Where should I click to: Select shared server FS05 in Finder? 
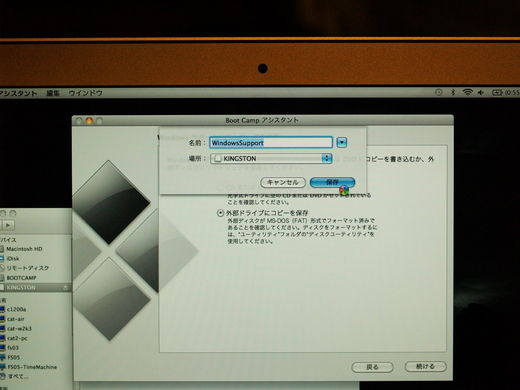13,357
